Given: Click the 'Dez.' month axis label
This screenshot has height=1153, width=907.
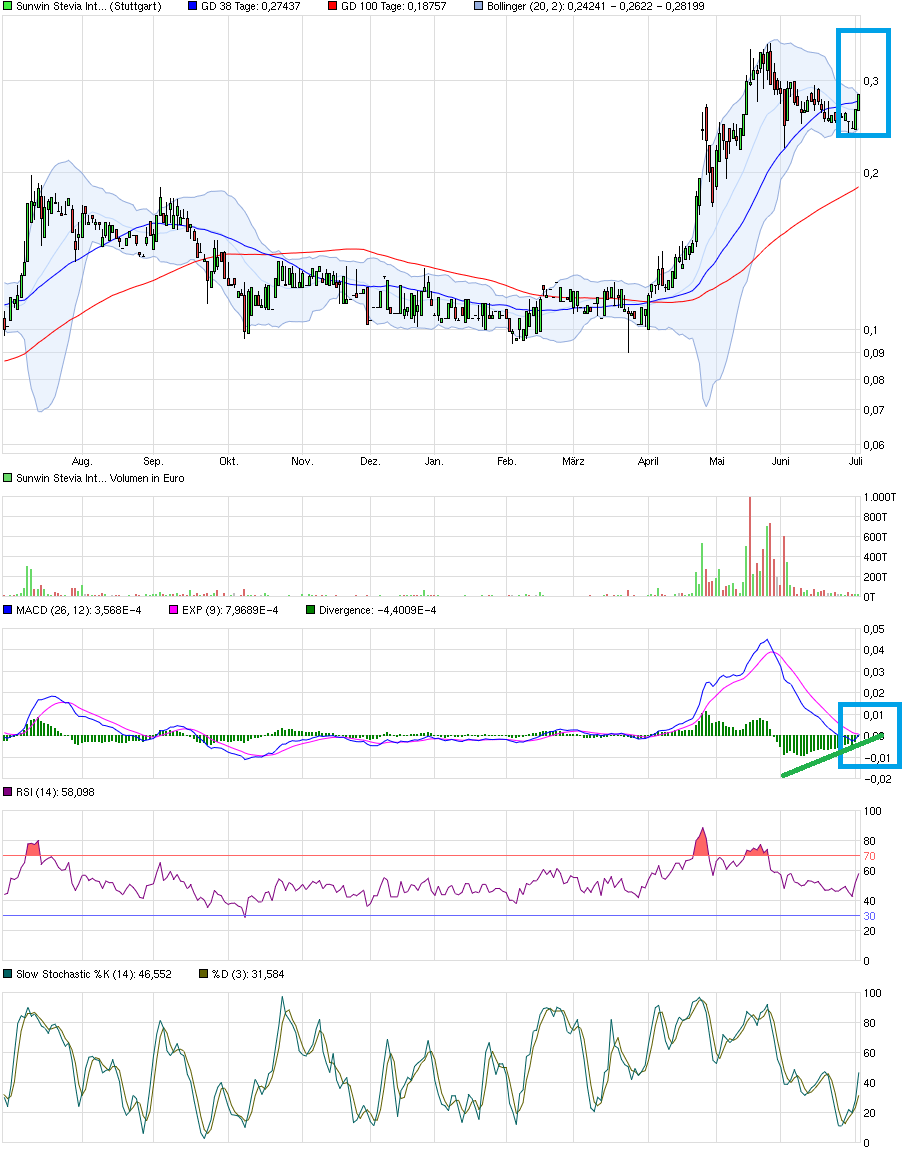Looking at the screenshot, I should click(370, 461).
